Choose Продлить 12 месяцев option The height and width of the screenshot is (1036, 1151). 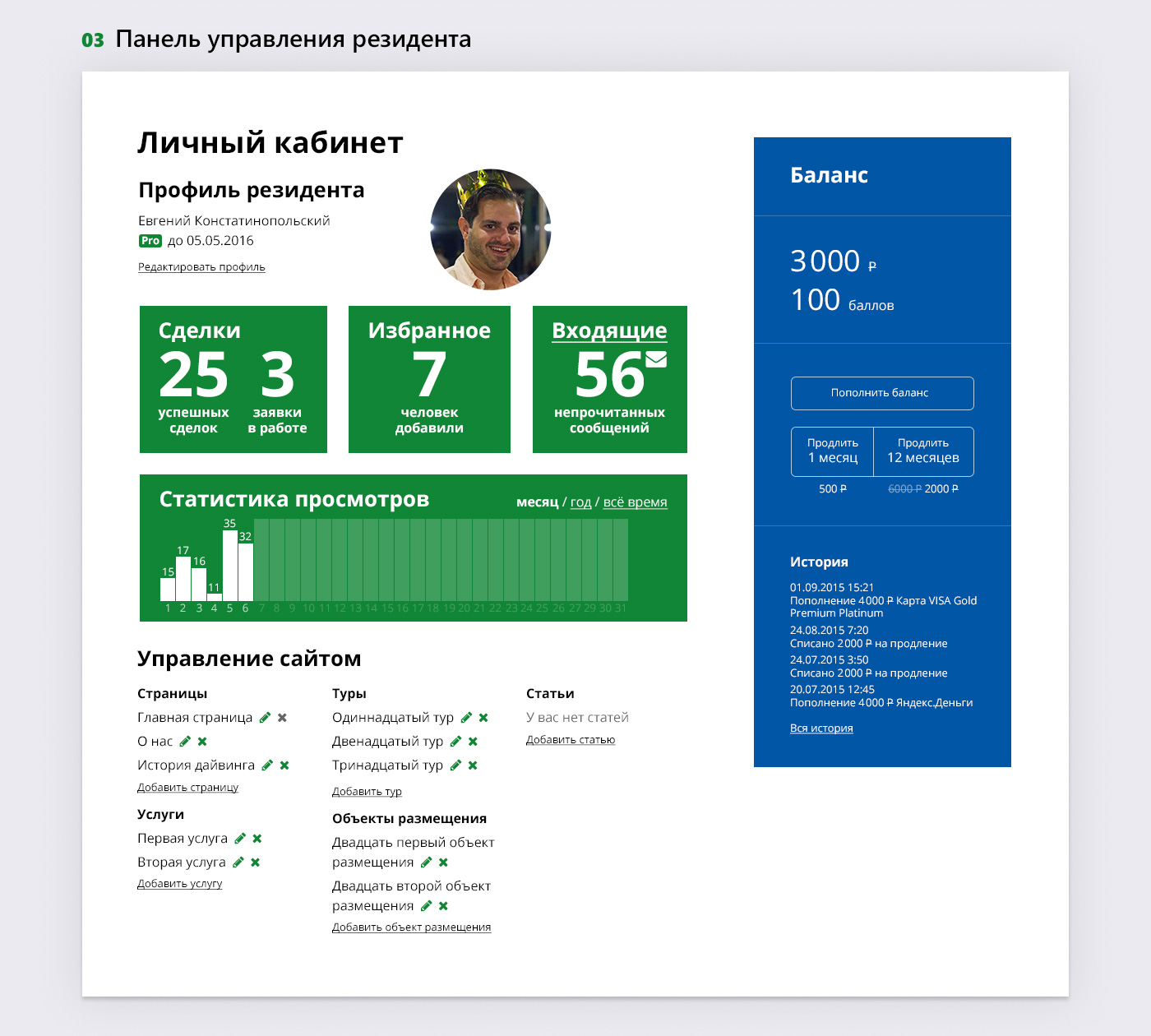pos(923,451)
